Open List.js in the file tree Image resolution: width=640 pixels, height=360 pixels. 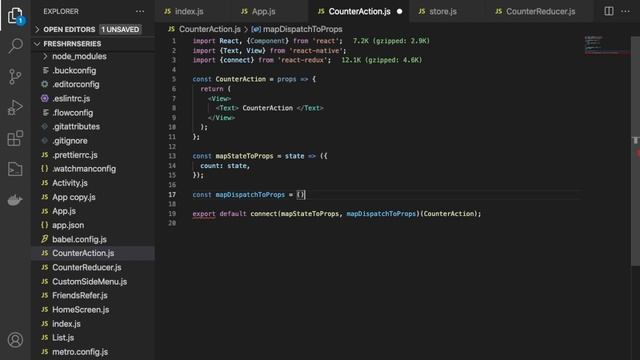63,338
